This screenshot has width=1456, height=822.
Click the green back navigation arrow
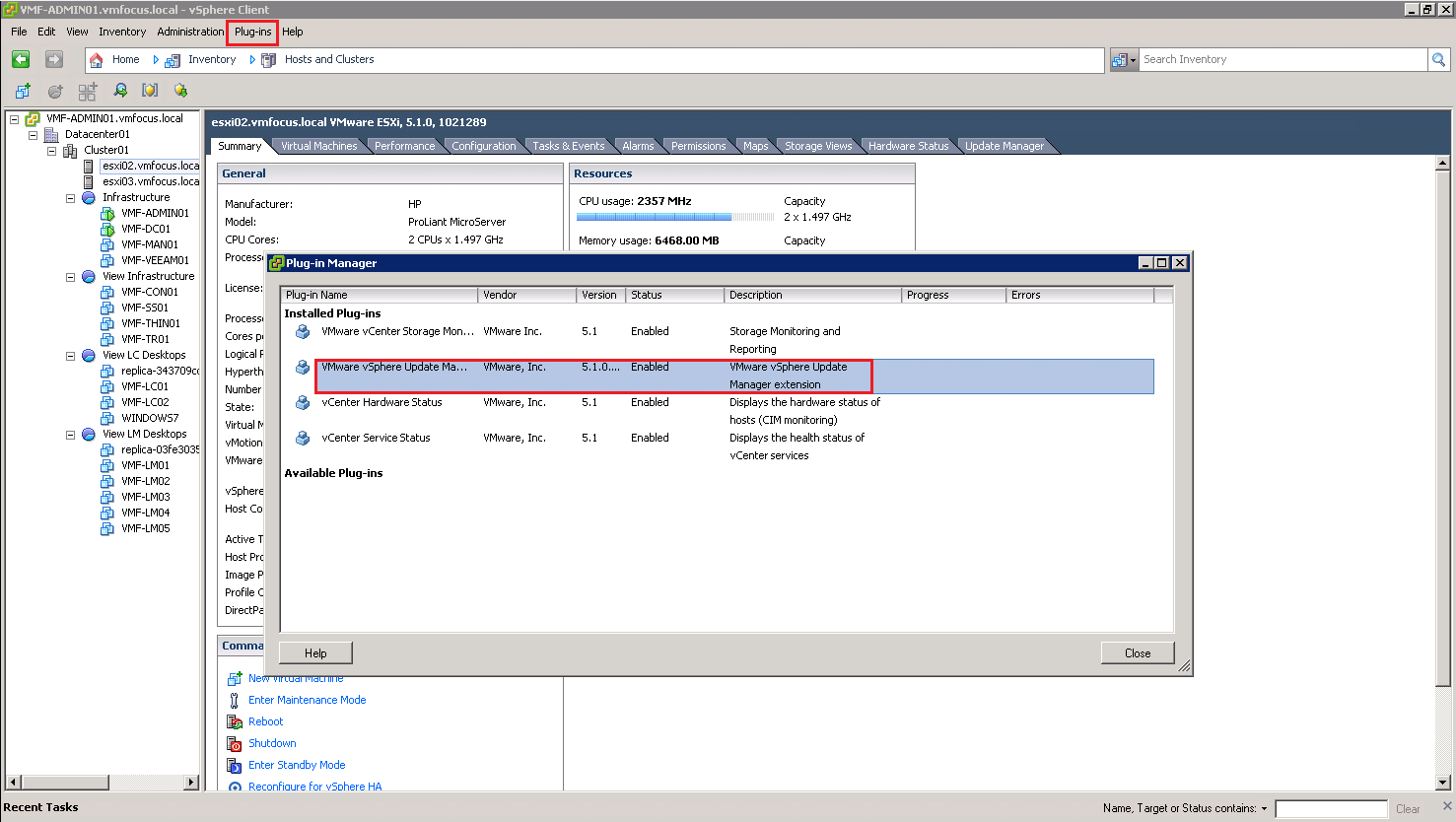tap(21, 60)
